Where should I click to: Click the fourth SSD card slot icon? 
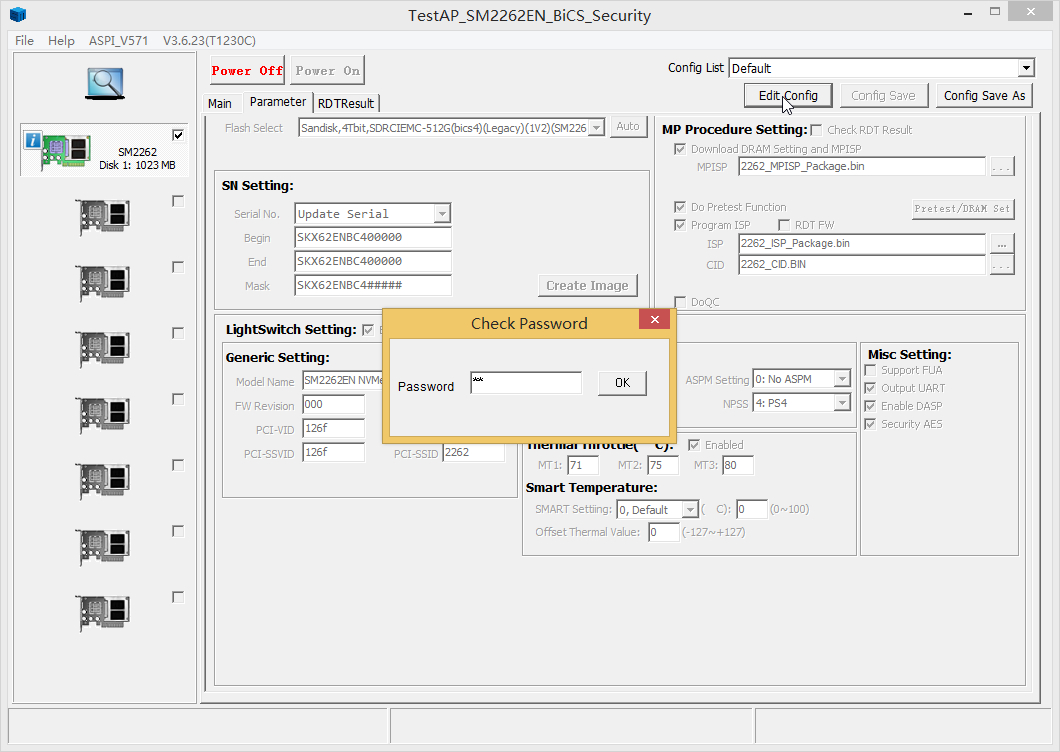tap(103, 349)
